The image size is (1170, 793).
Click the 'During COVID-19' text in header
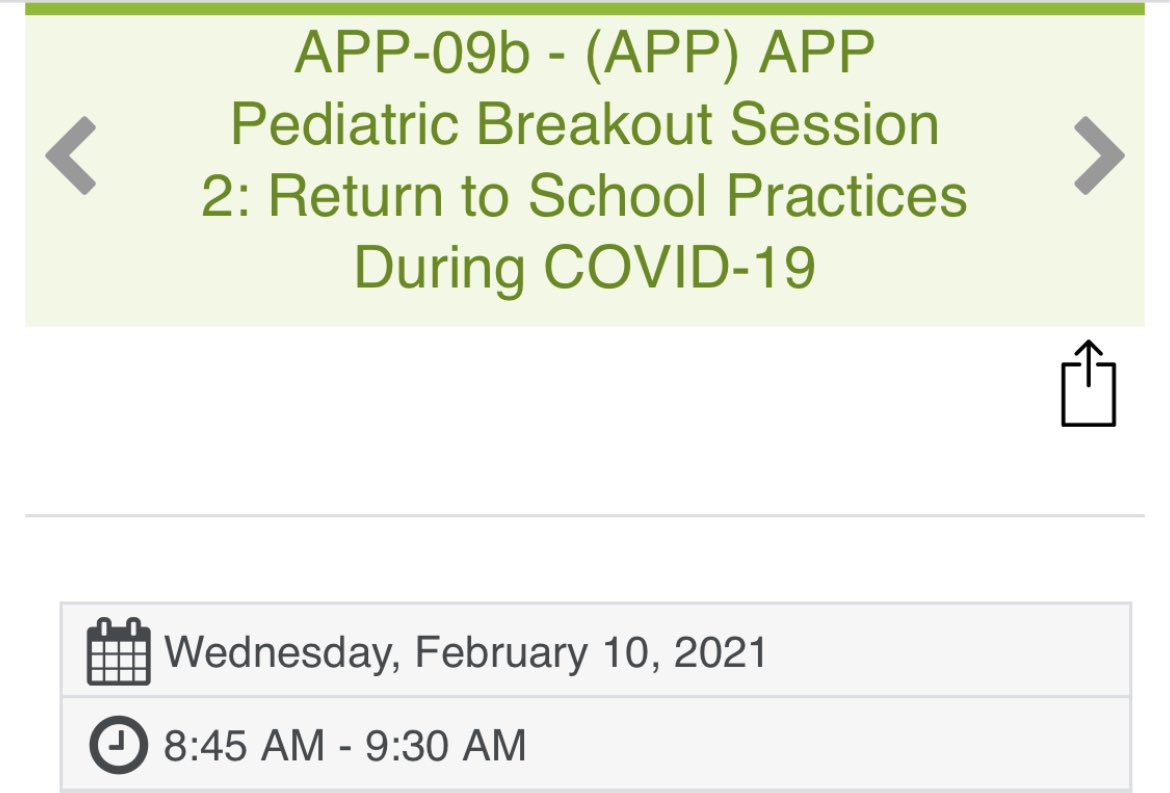584,269
